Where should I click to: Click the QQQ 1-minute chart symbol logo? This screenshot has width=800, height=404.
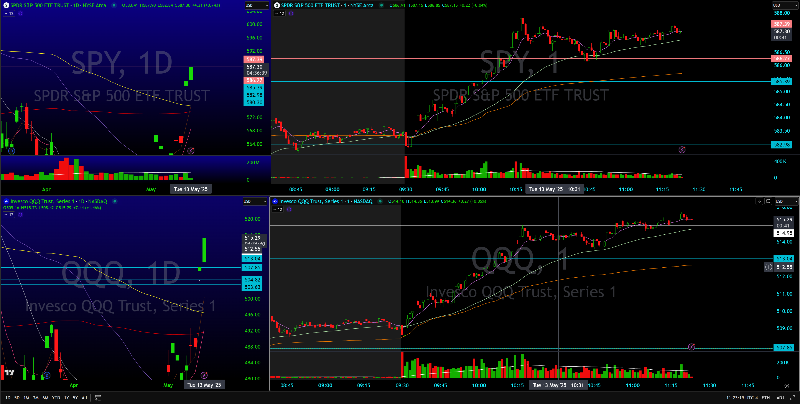pos(274,201)
